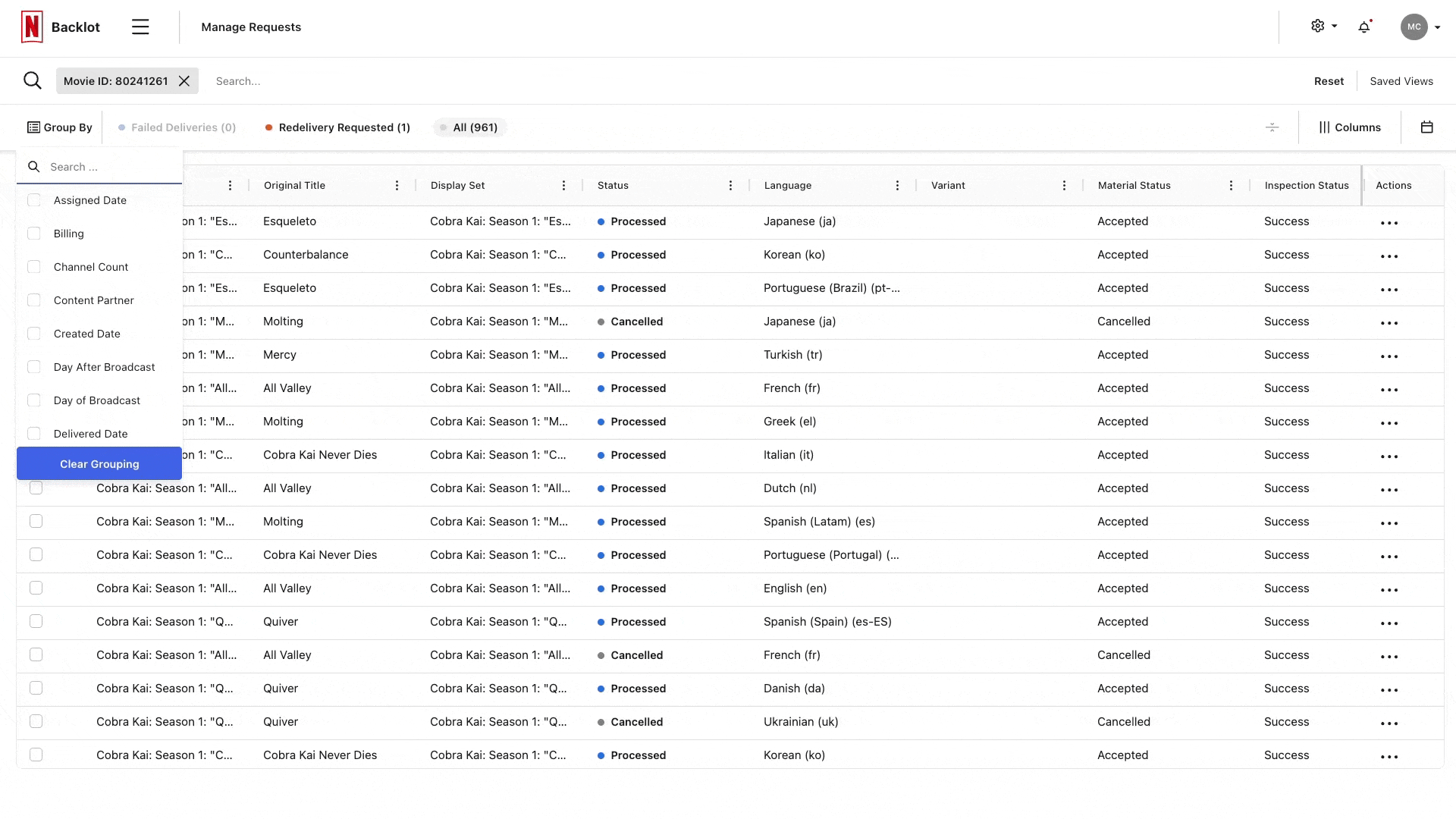Open the hamburger navigation menu

[x=140, y=27]
